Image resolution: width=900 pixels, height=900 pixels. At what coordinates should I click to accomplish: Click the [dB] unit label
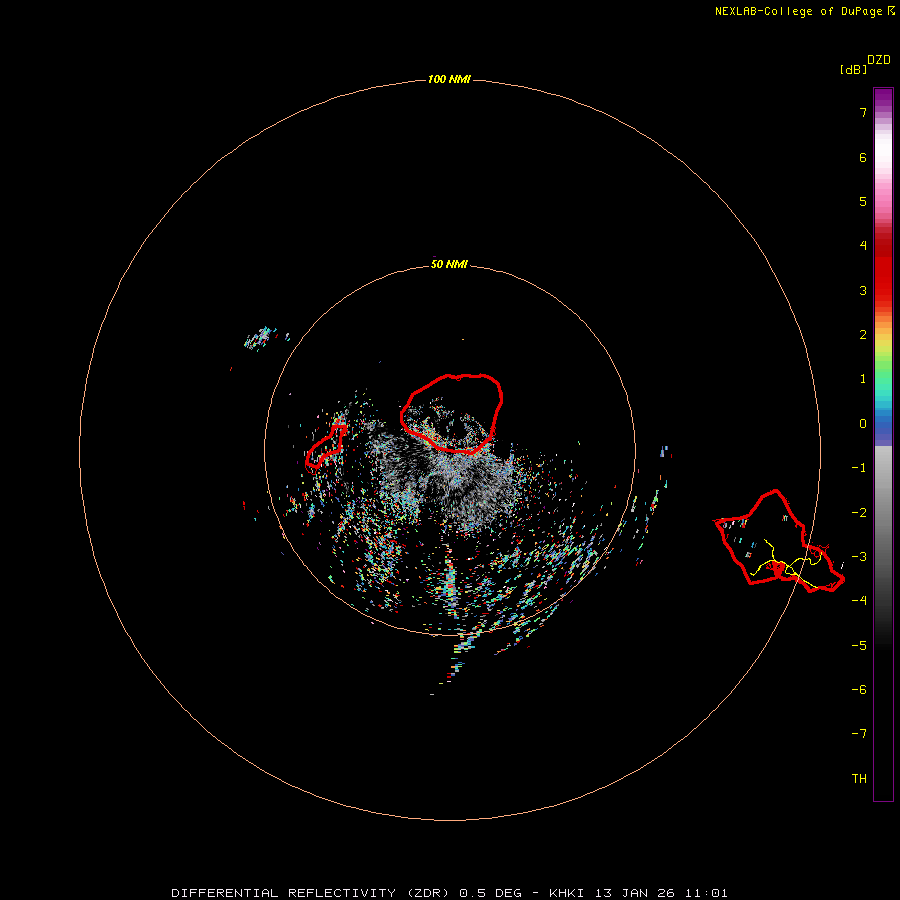(854, 69)
